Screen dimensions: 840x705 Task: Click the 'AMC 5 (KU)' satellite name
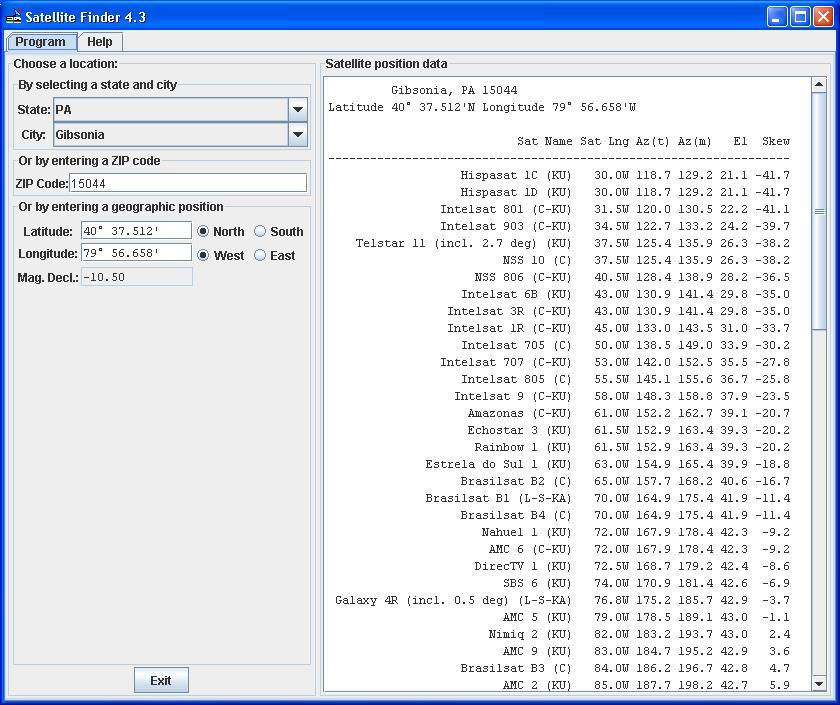coord(537,618)
